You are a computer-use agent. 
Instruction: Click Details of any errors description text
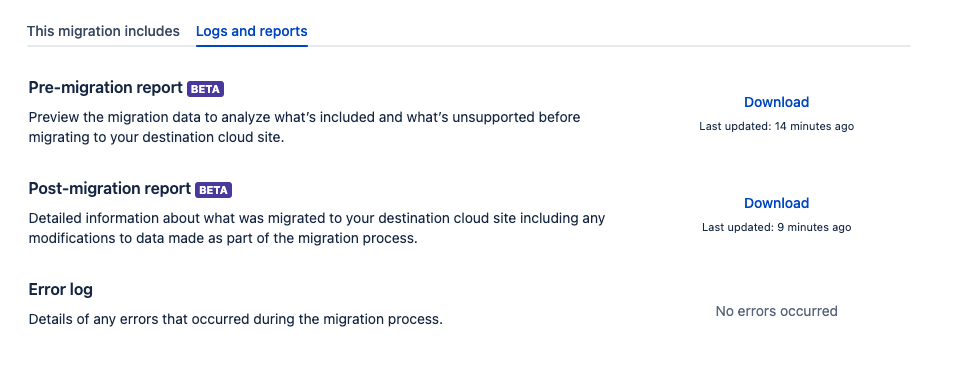pyautogui.click(x=235, y=319)
